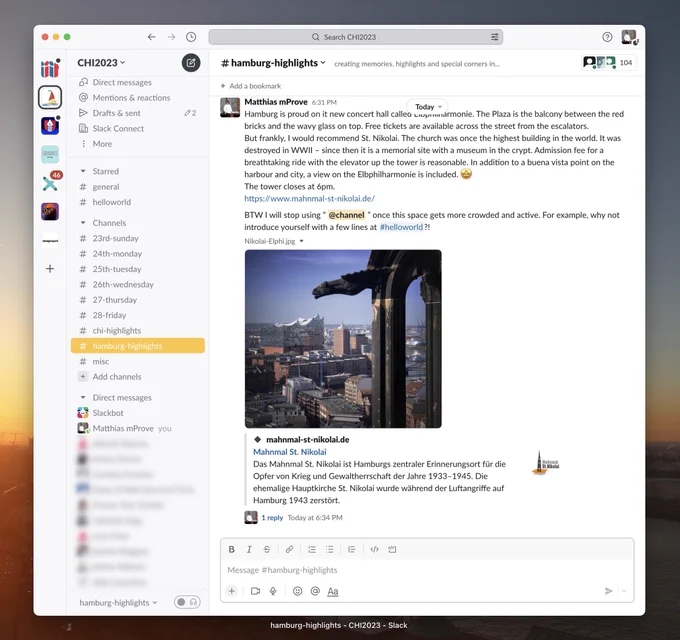Record an audio clip with microphone
Image resolution: width=680 pixels, height=640 pixels.
273,591
